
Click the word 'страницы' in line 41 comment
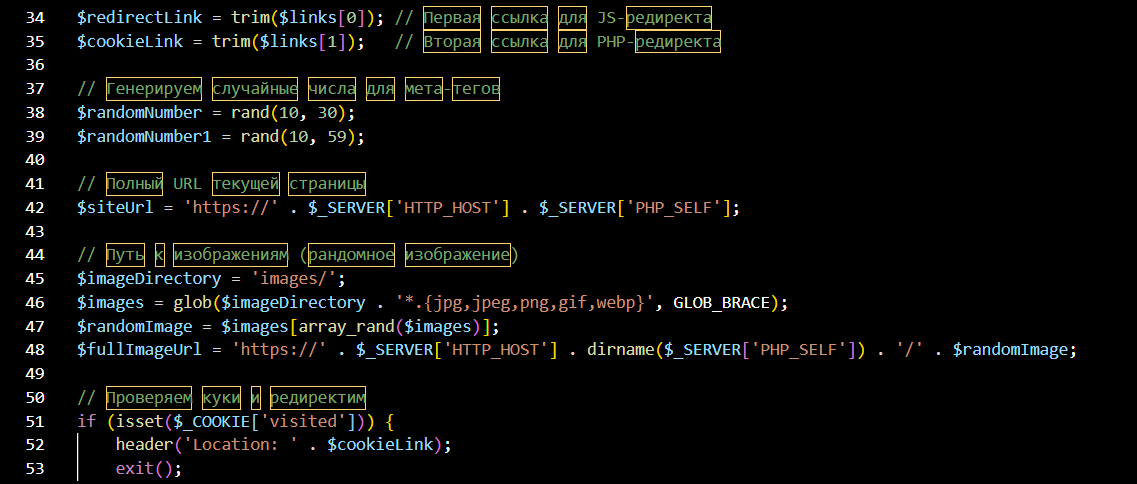pos(327,184)
